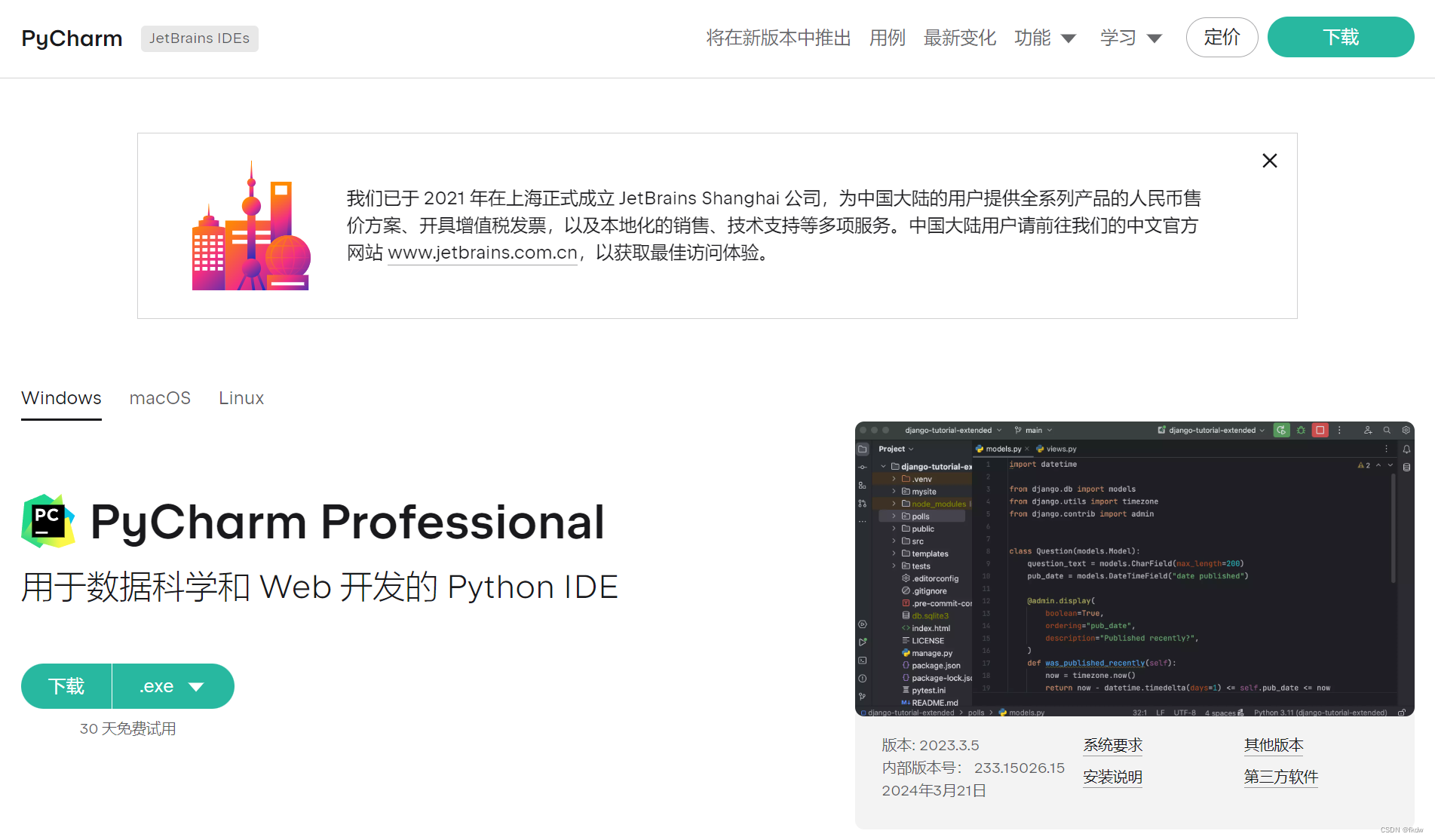Click the Shanghai skyline illustration
The height and width of the screenshot is (840, 1435).
coord(251,225)
